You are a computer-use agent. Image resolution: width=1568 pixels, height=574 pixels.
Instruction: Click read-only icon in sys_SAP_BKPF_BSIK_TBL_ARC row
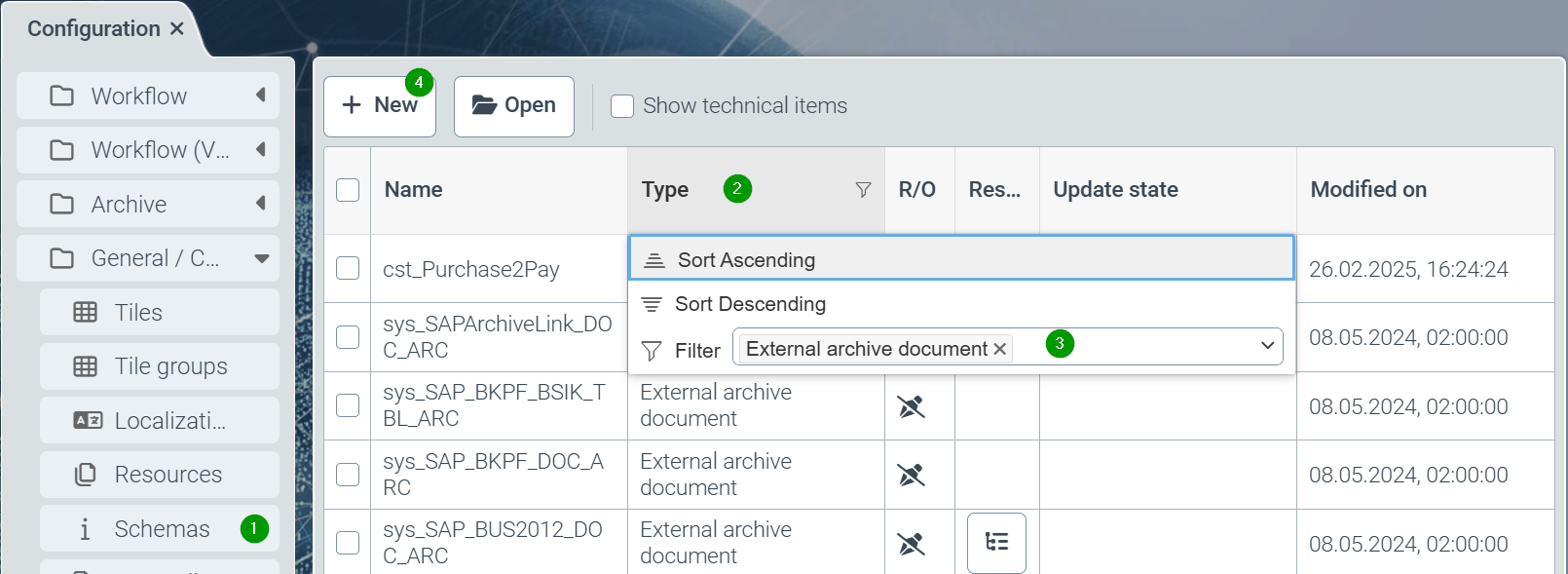[911, 406]
